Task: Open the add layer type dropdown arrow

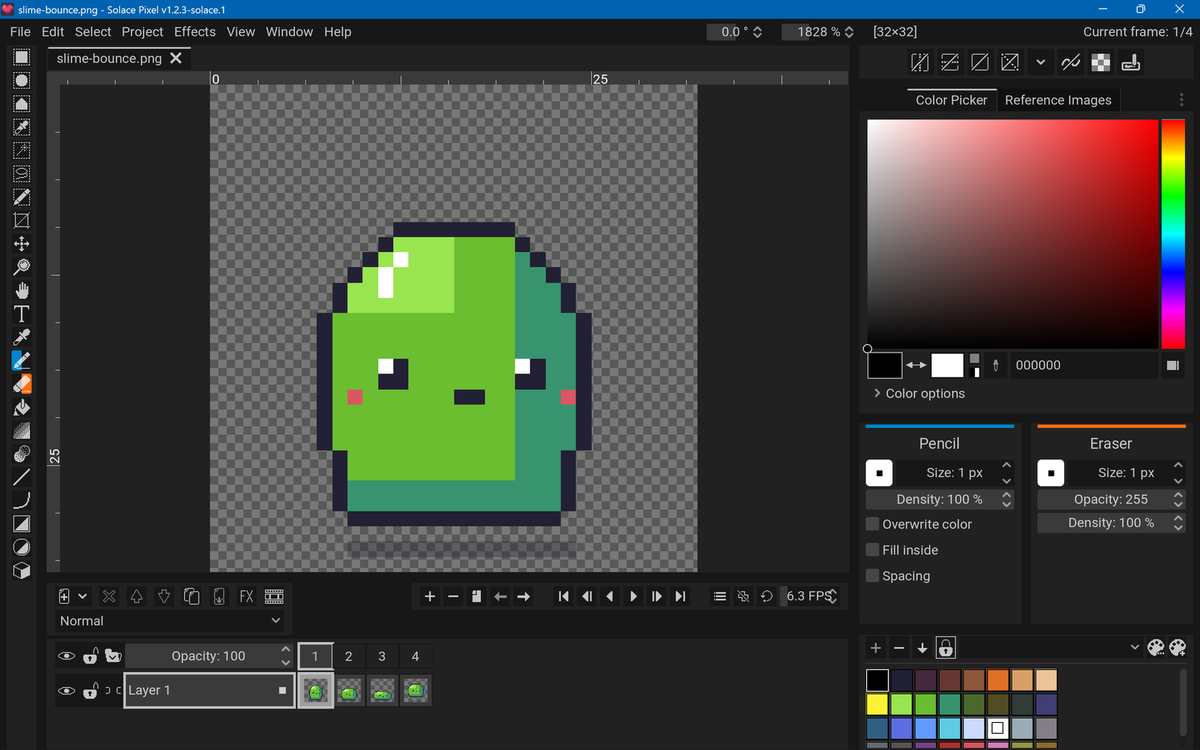Action: pos(82,596)
